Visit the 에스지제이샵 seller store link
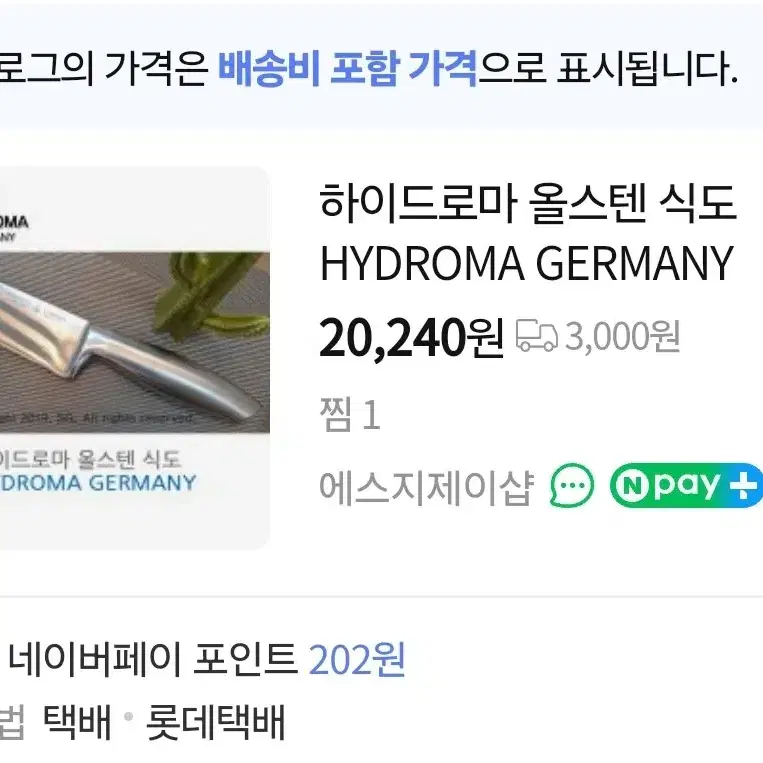 point(427,486)
